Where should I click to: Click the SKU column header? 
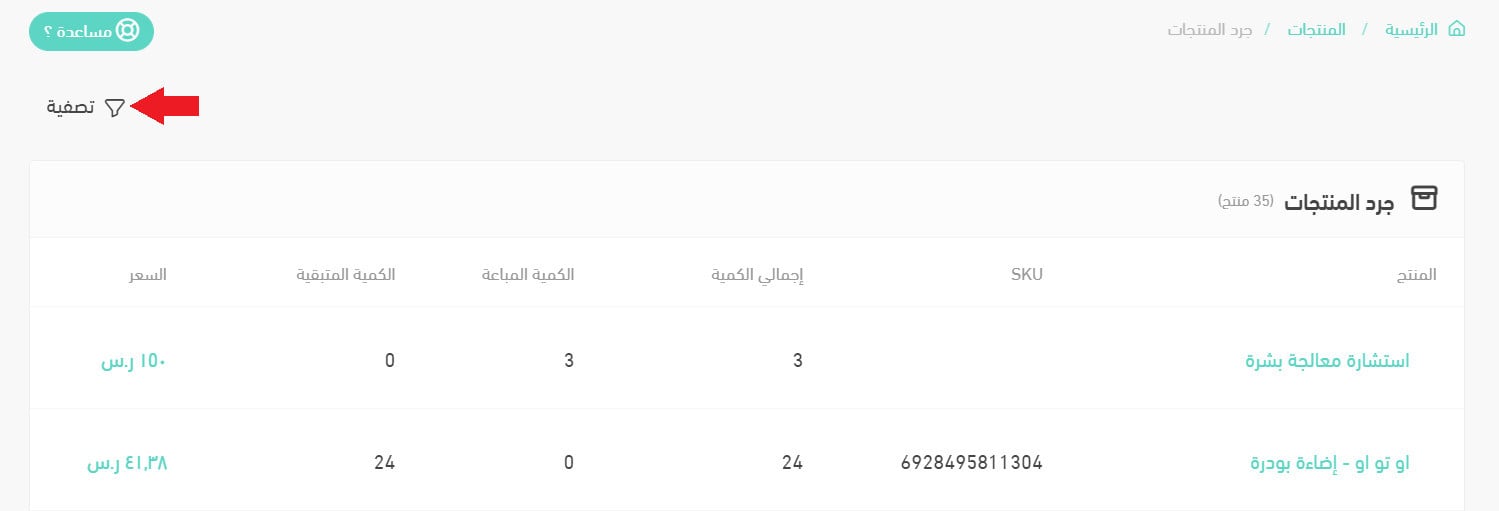coord(1026,274)
